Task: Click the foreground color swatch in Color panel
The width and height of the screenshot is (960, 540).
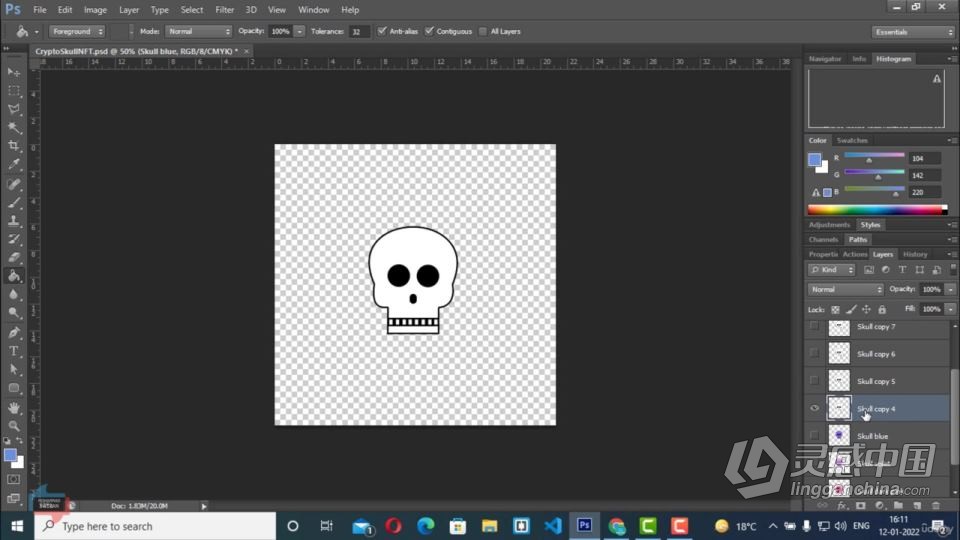Action: 814,160
